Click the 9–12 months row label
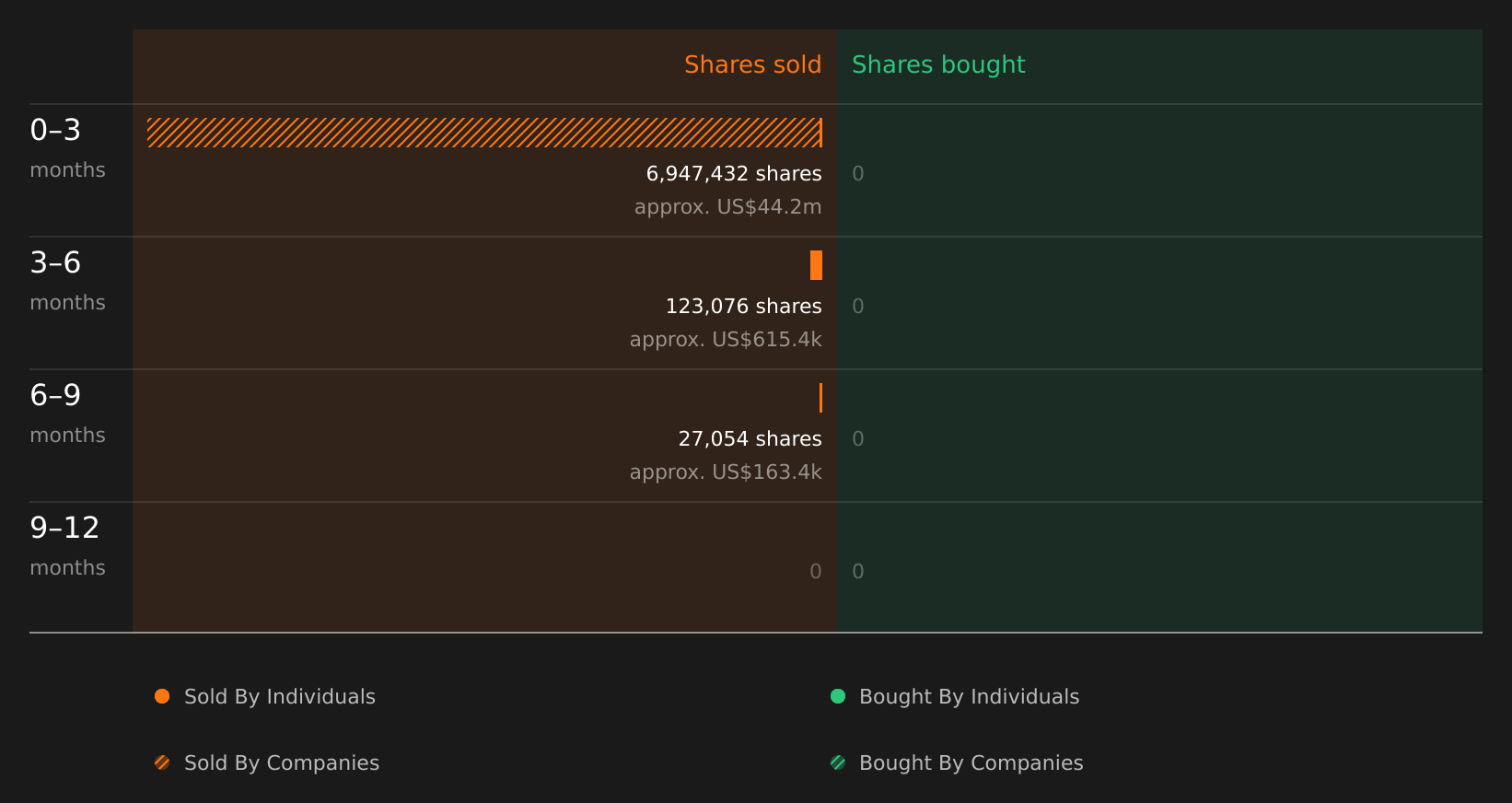The height and width of the screenshot is (803, 1512). pyautogui.click(x=67, y=546)
